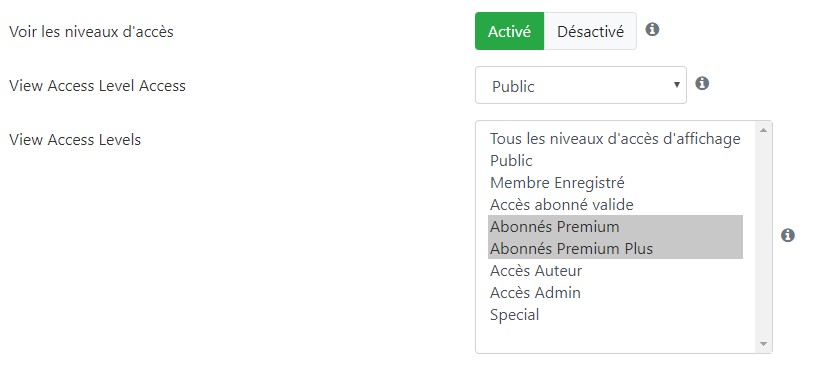This screenshot has width=835, height=369.
Task: Click info icon beside View Access Levels list
Action: pyautogui.click(x=788, y=235)
